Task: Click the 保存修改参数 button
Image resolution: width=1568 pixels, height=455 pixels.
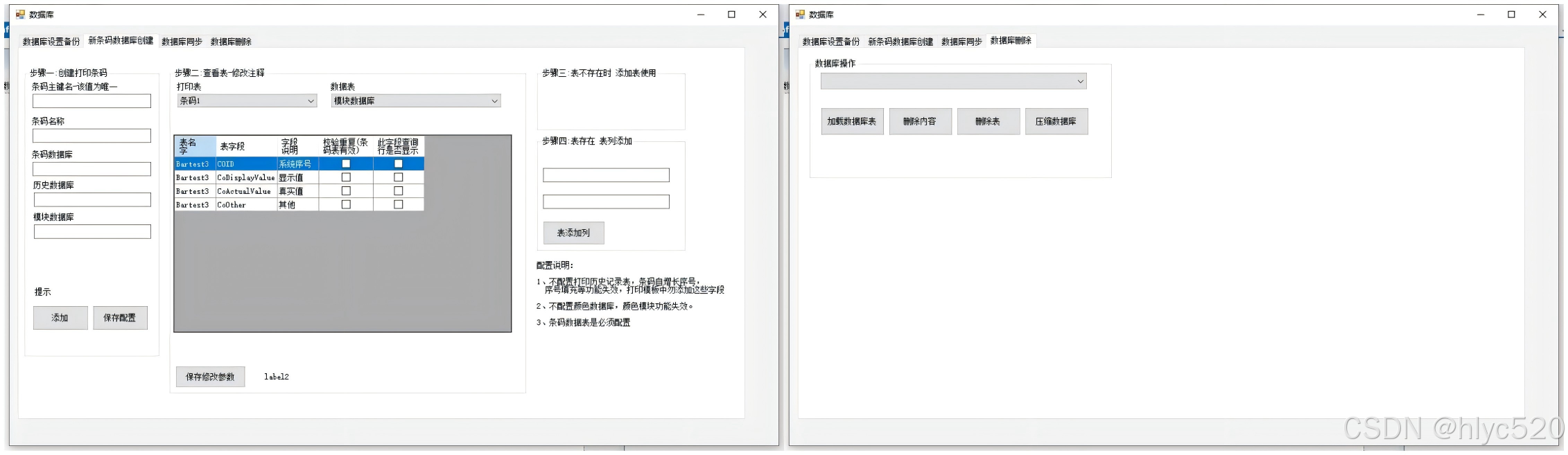Action: coord(210,377)
